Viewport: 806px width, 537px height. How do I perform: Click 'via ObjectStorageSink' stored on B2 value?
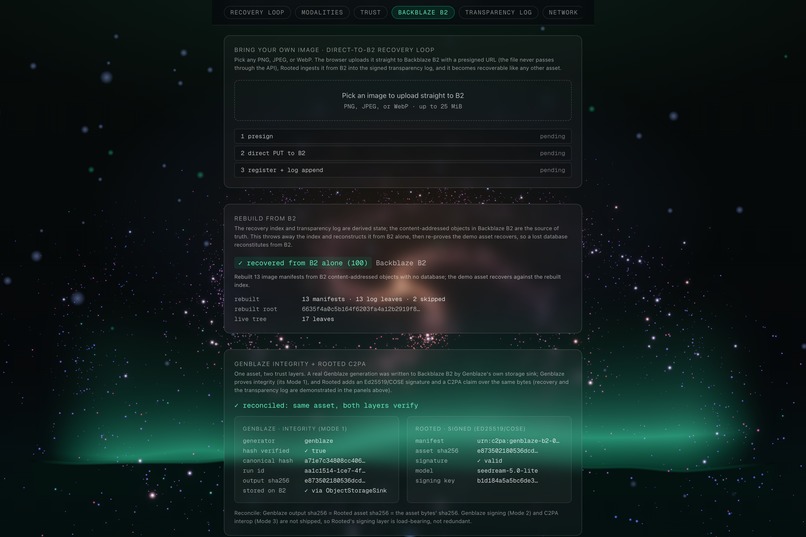pos(345,491)
